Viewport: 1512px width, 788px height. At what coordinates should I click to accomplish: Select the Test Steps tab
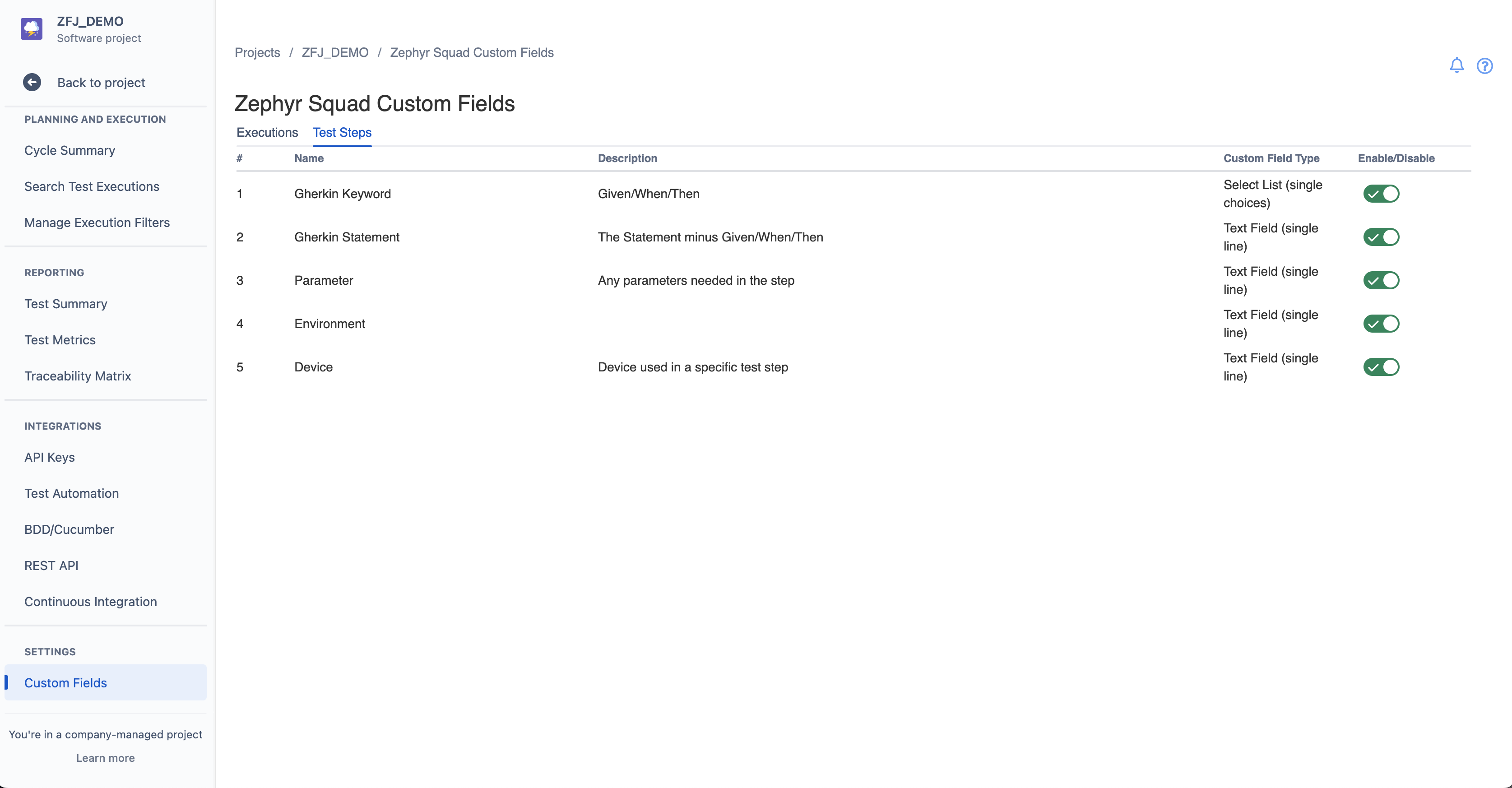pyautogui.click(x=342, y=133)
